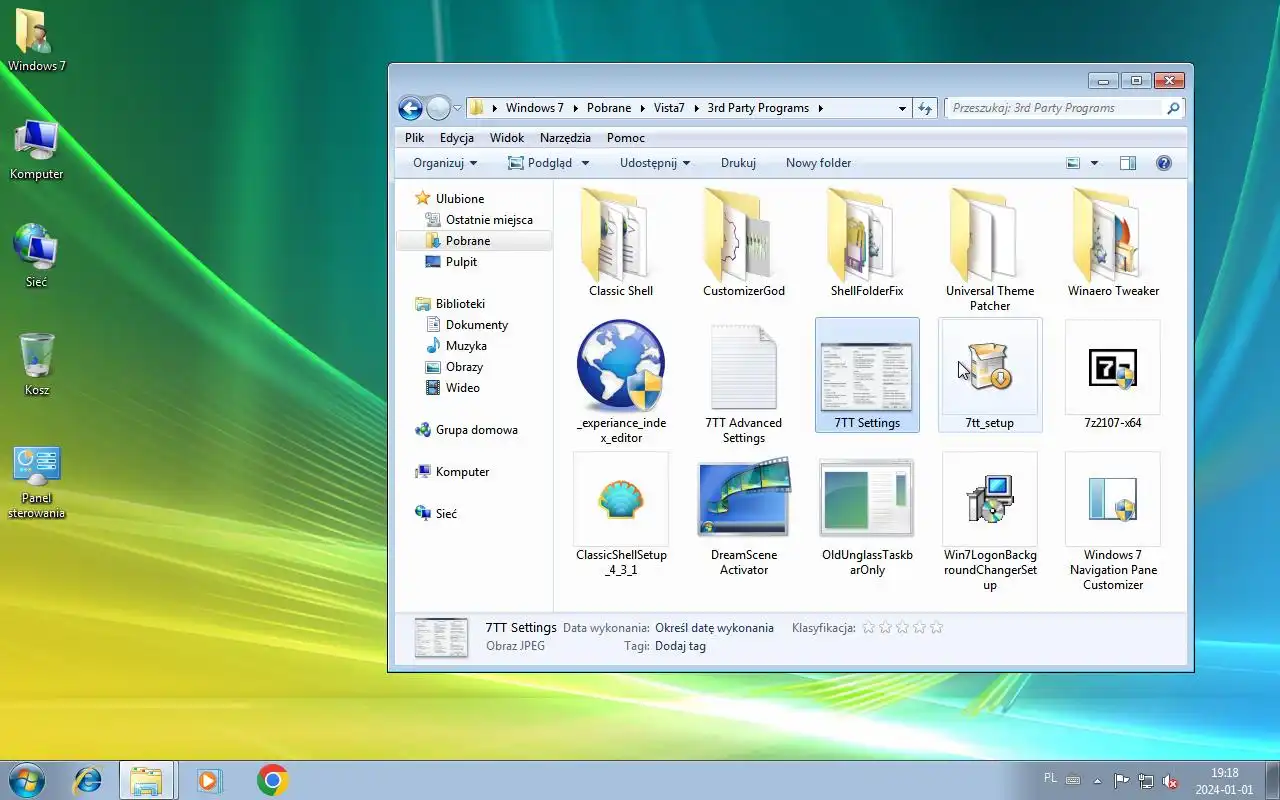Open the Winaero Tweaker folder
Viewport: 1280px width, 800px height.
(1113, 242)
